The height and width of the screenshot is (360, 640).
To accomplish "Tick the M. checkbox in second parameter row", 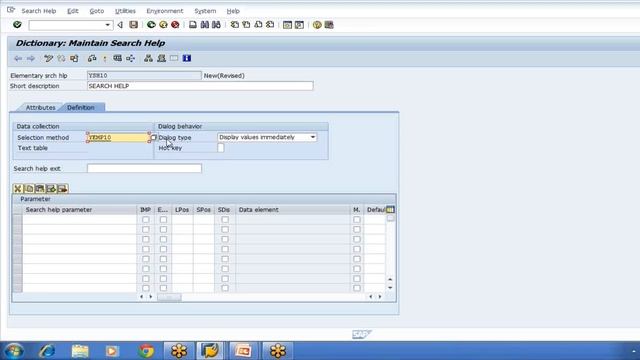I will pos(357,229).
